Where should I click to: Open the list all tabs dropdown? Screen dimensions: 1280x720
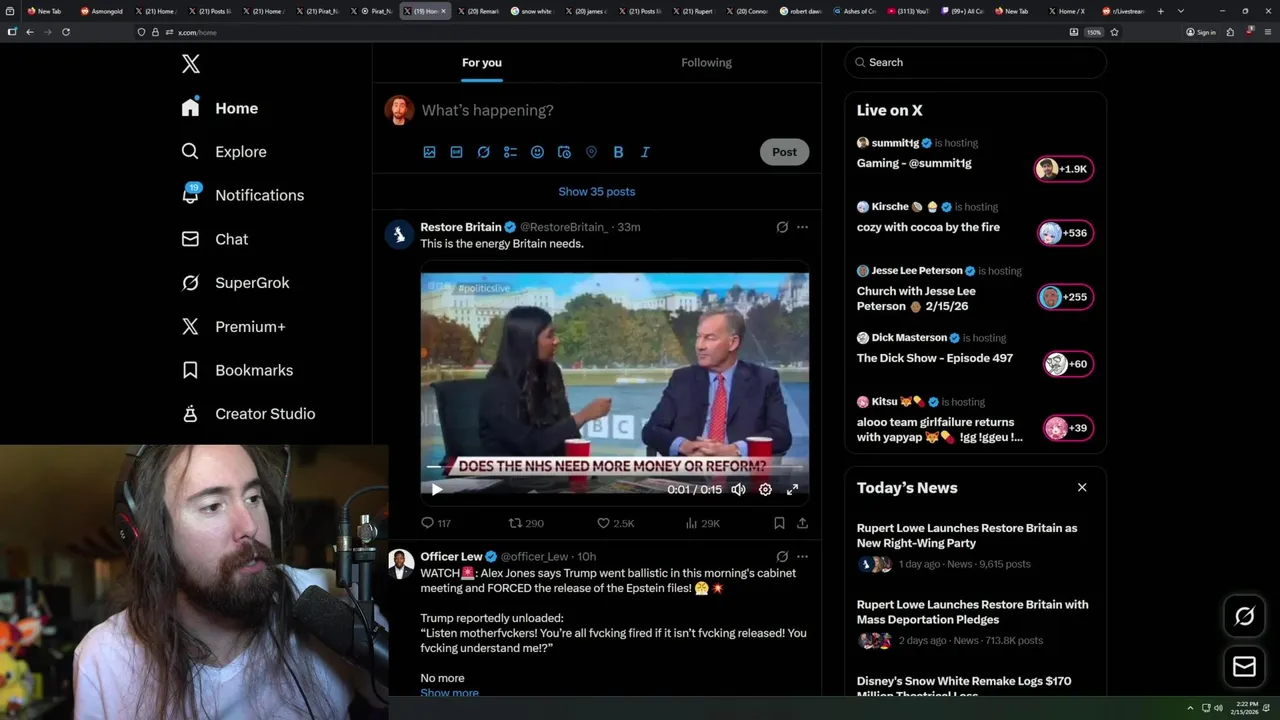1181,11
